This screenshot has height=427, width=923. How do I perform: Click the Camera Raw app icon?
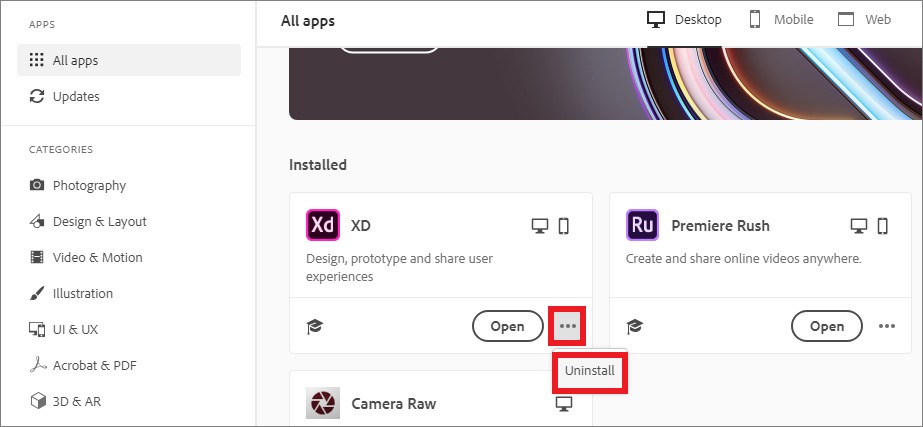(x=323, y=403)
